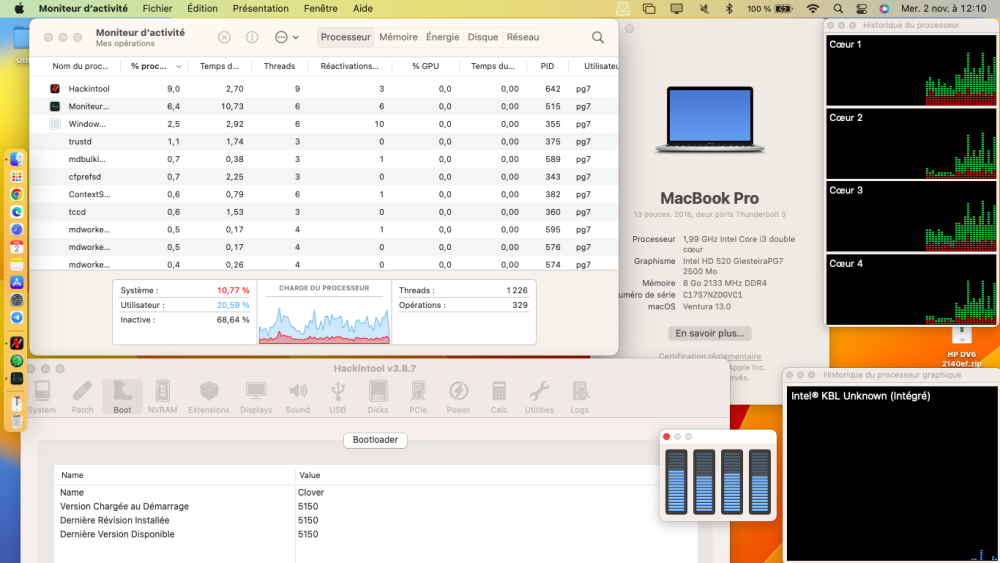Viewport: 1000px width, 563px height.
Task: Select the mdbulki... process row
Action: (x=324, y=159)
